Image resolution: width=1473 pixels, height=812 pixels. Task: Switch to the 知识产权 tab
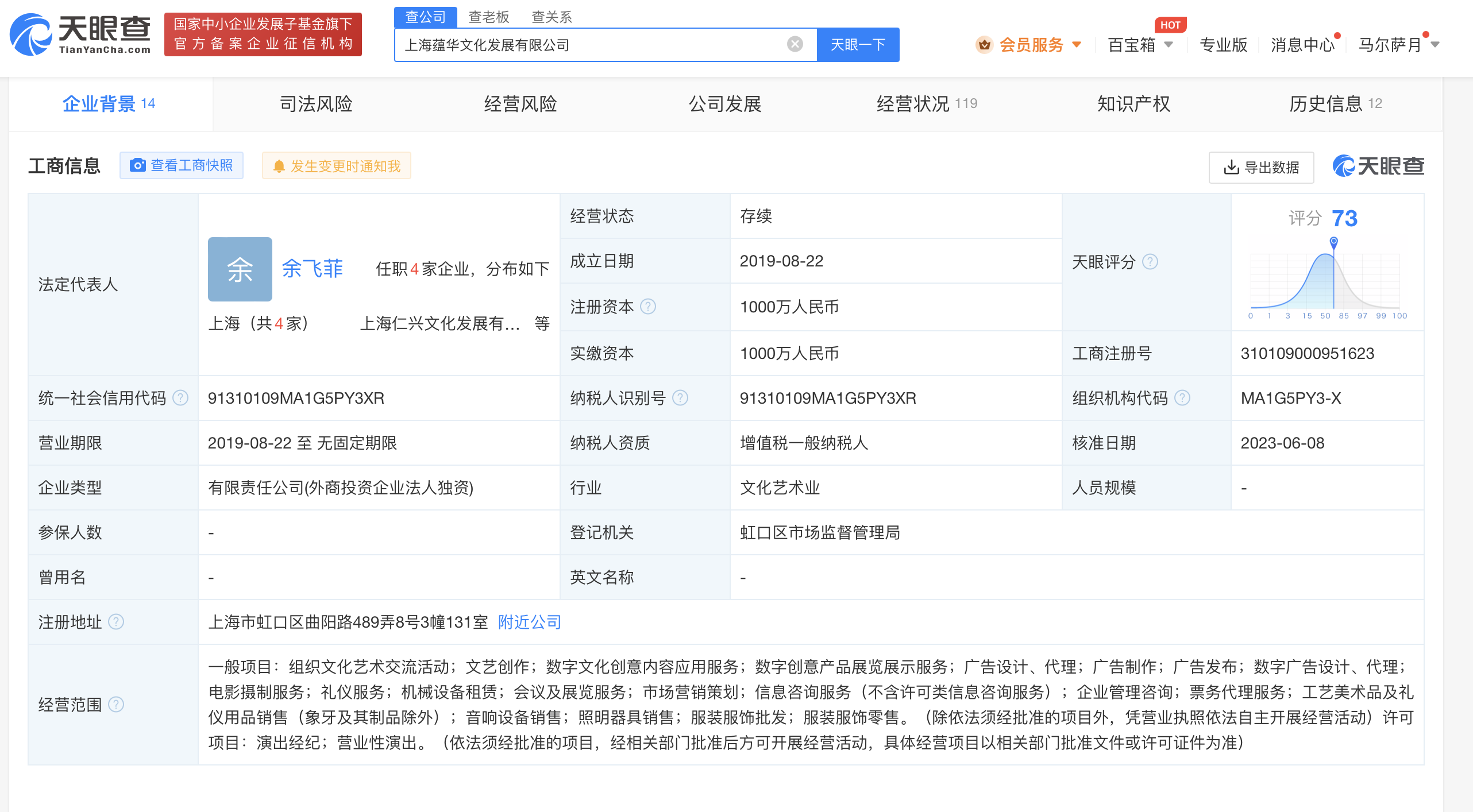pyautogui.click(x=1133, y=104)
